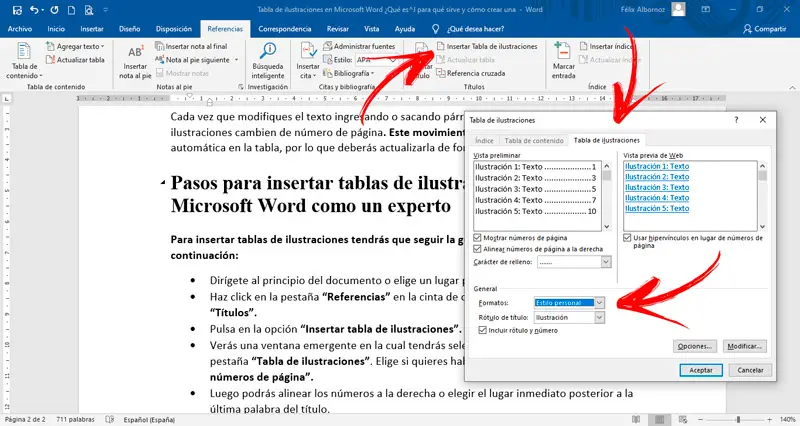The image size is (800, 426).
Task: Click Ilustración 3: Texto web preview link
Action: point(657,188)
